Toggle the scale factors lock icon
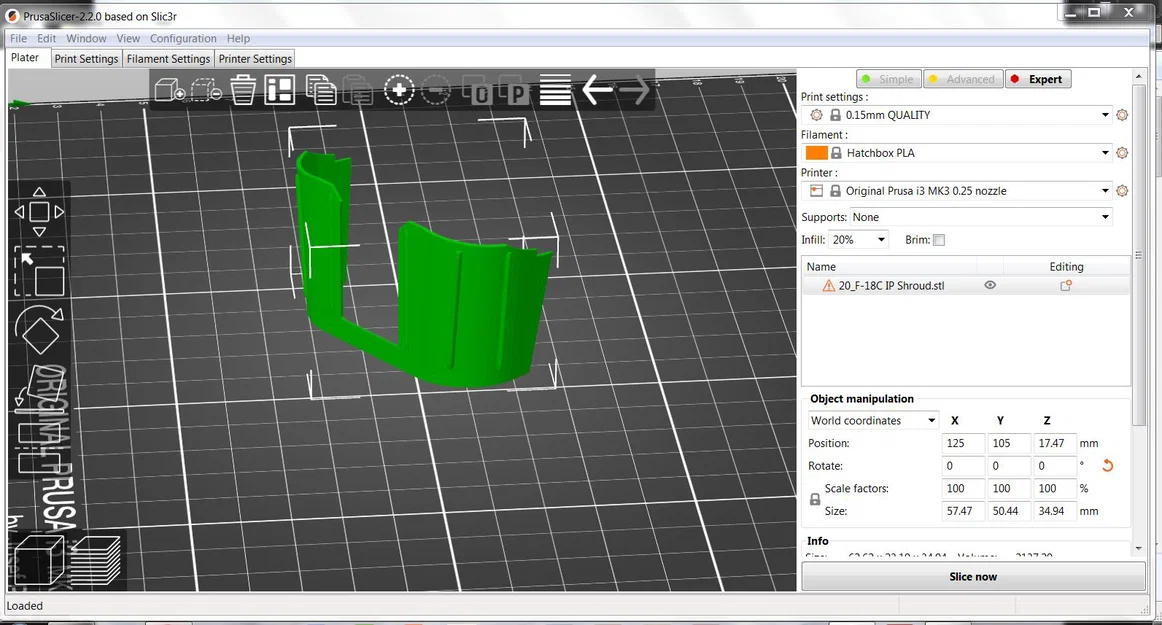Image resolution: width=1162 pixels, height=625 pixels. [x=814, y=500]
